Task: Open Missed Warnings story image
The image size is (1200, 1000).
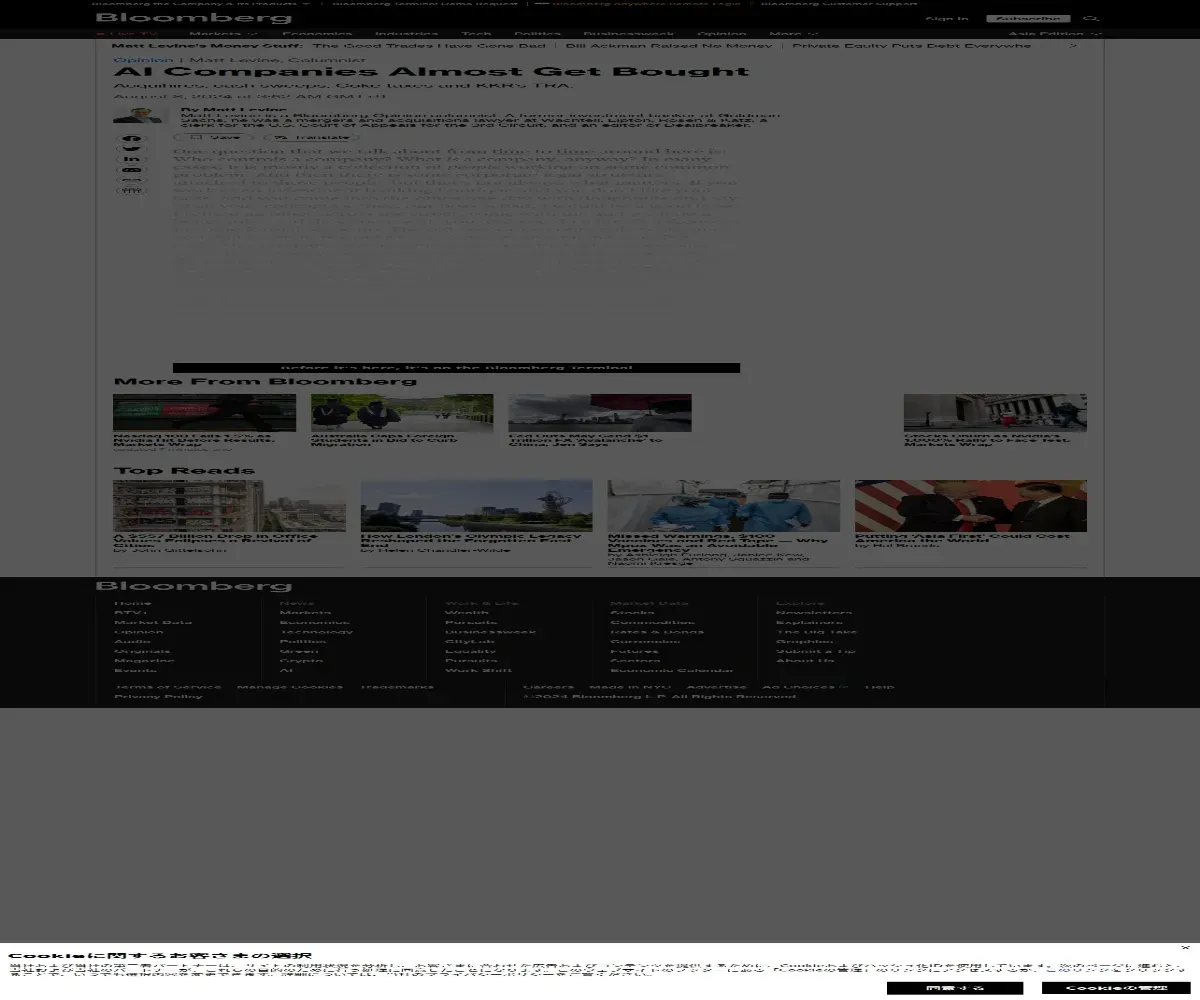Action: [723, 505]
